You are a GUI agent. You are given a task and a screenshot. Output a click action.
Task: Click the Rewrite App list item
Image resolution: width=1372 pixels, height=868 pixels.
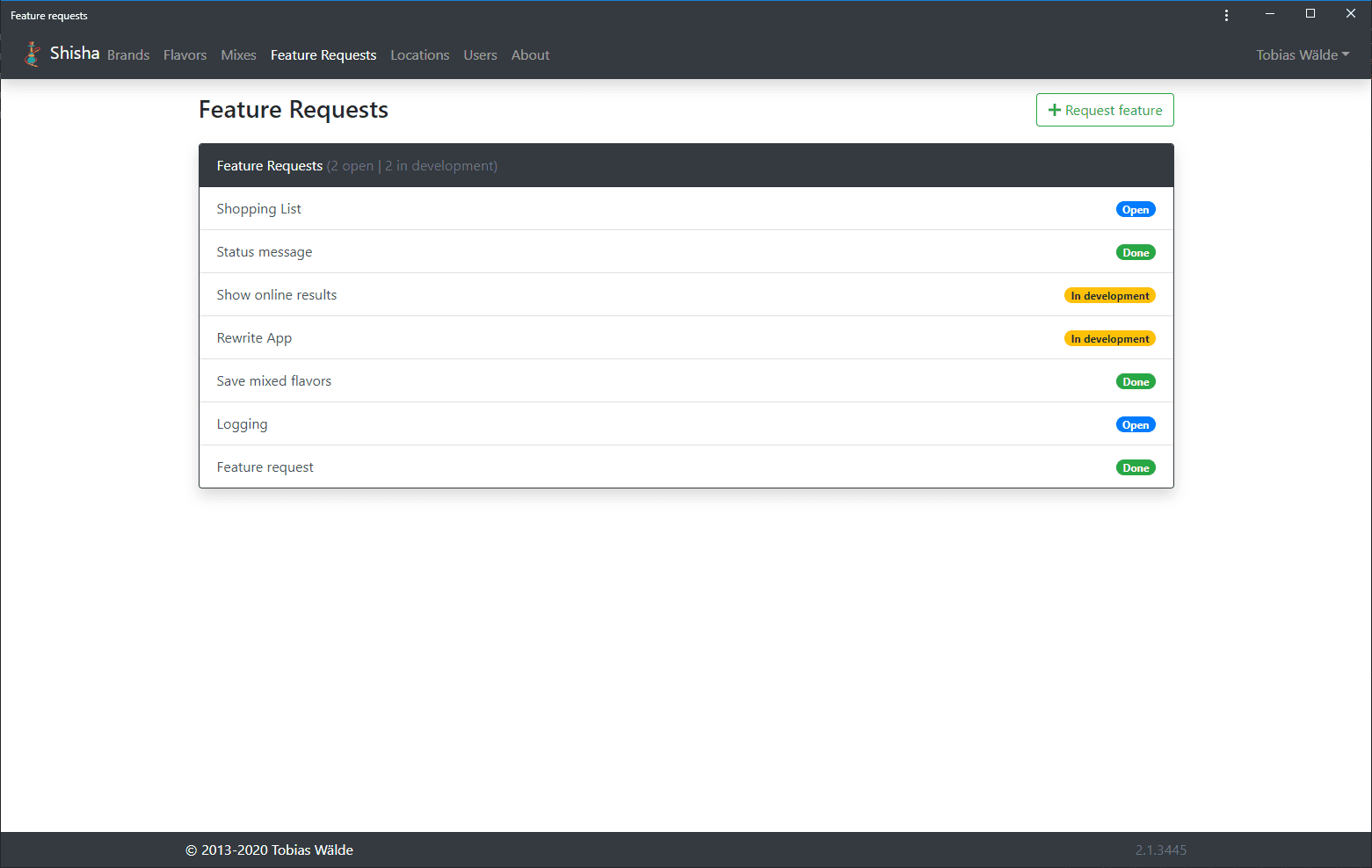pos(686,338)
